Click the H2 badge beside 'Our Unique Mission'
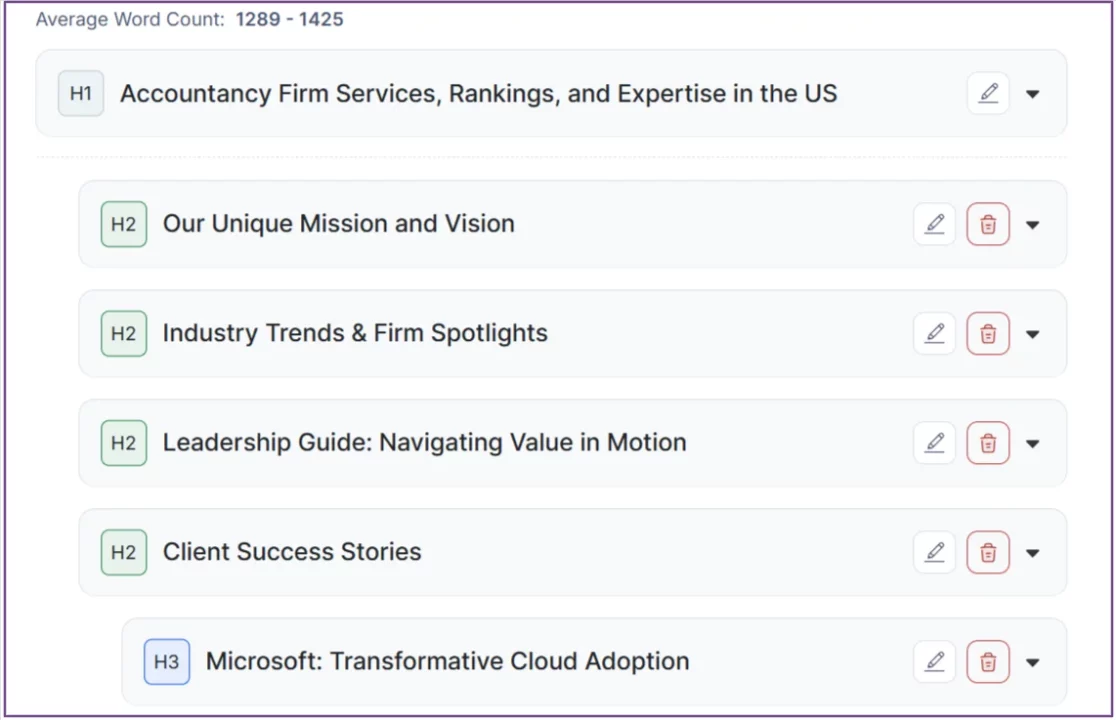 [x=123, y=224]
